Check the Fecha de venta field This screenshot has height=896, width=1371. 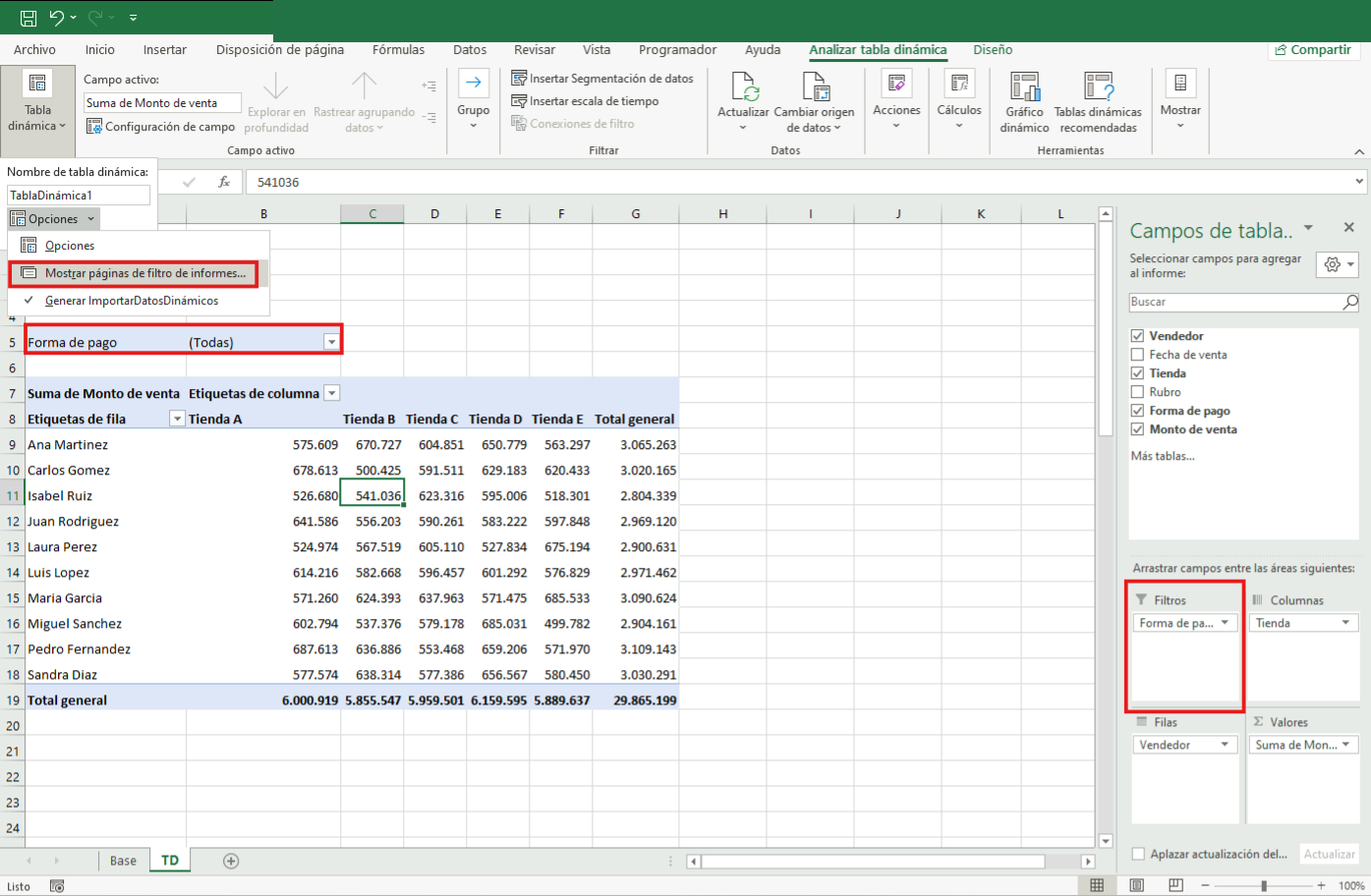point(1137,355)
